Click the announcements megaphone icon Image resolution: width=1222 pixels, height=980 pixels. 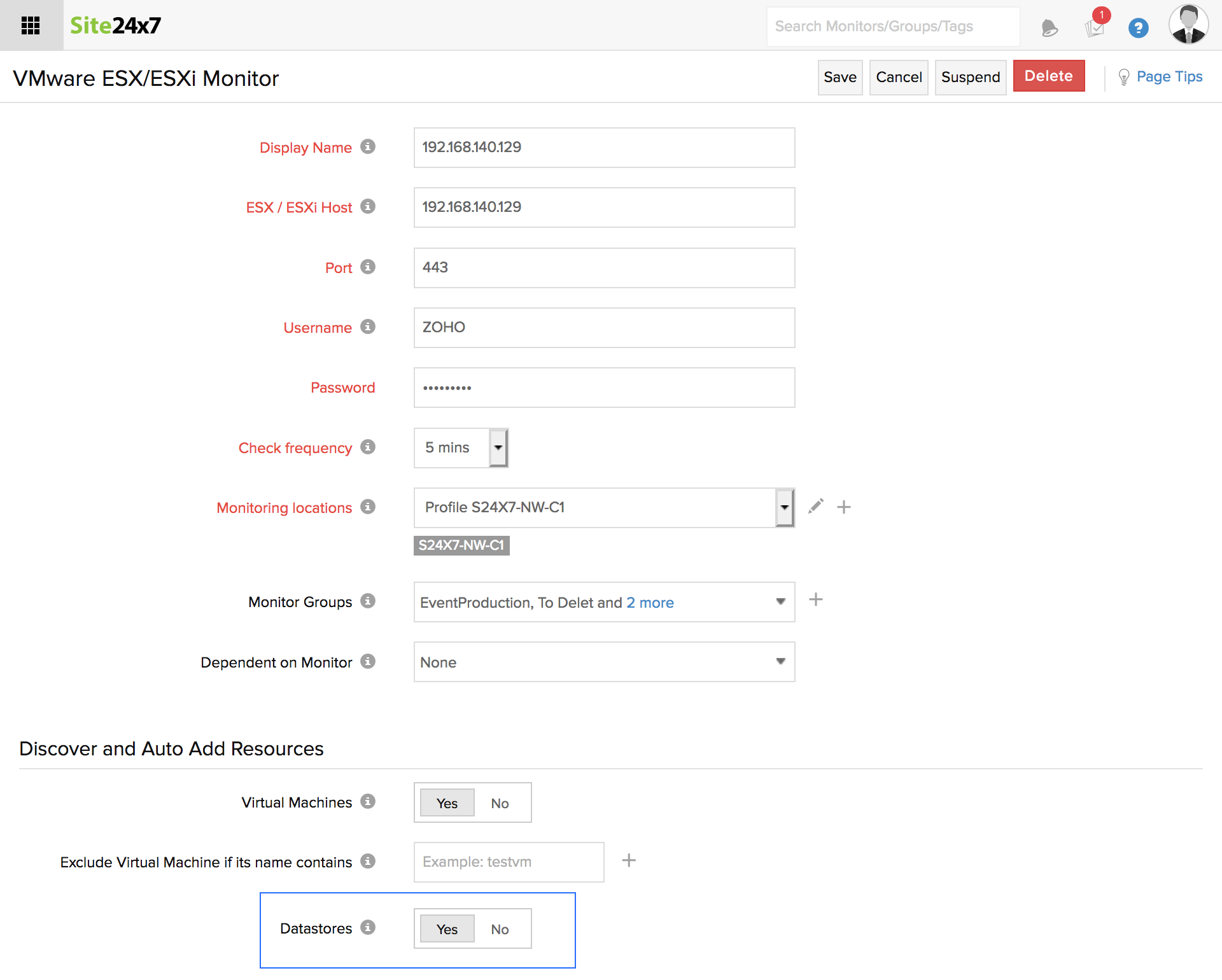[x=1050, y=28]
